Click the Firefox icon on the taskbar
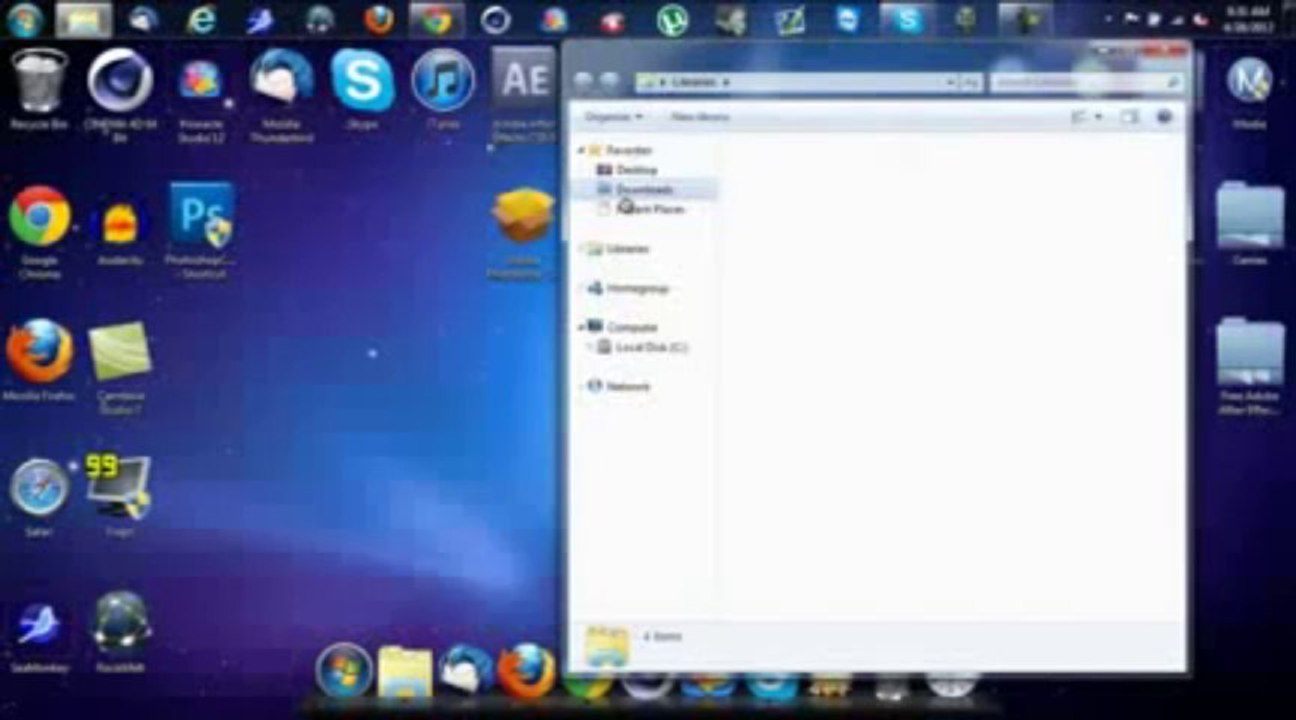The height and width of the screenshot is (720, 1296). tap(378, 20)
